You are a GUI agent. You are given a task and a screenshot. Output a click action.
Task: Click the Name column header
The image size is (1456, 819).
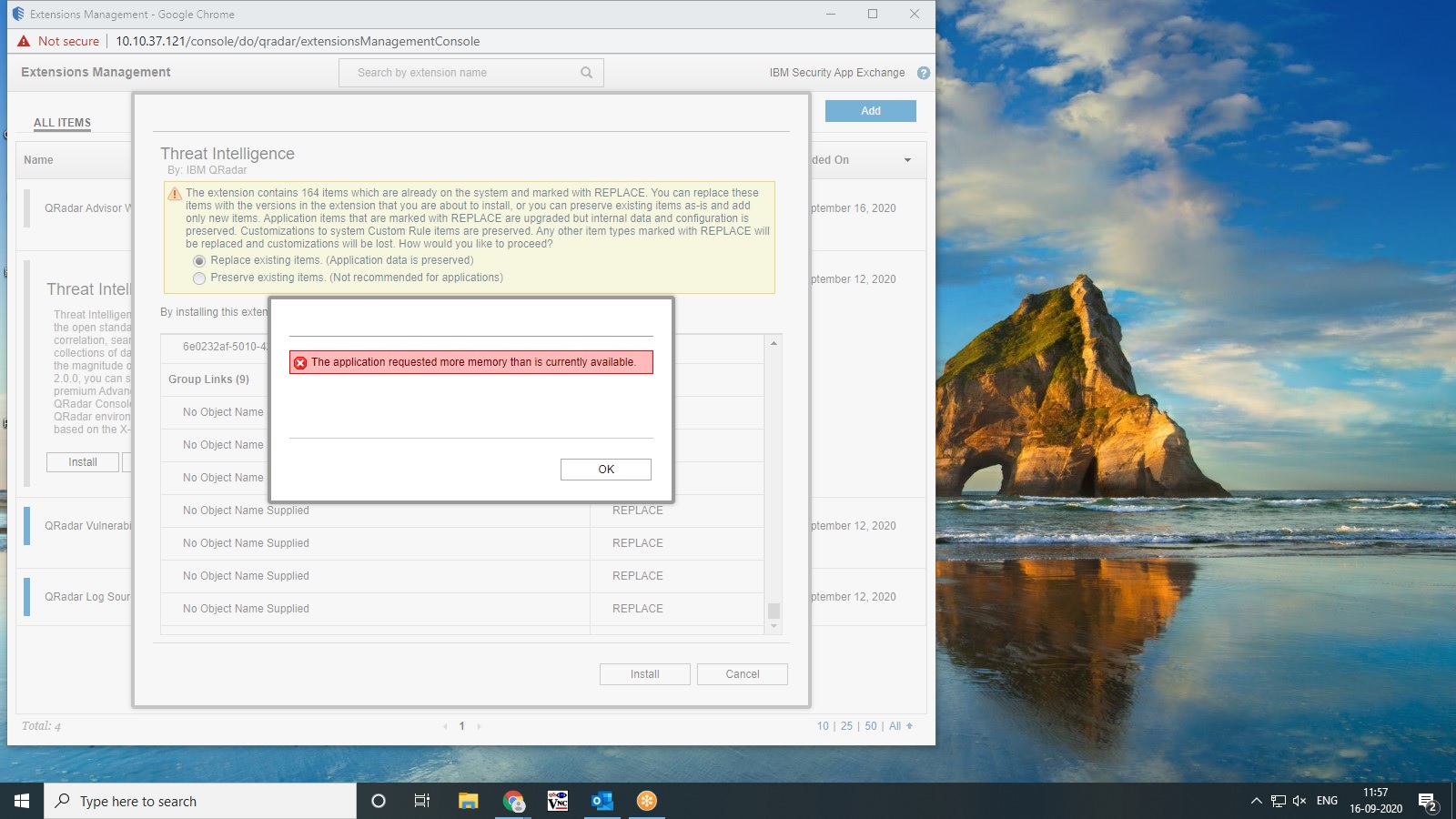click(38, 160)
